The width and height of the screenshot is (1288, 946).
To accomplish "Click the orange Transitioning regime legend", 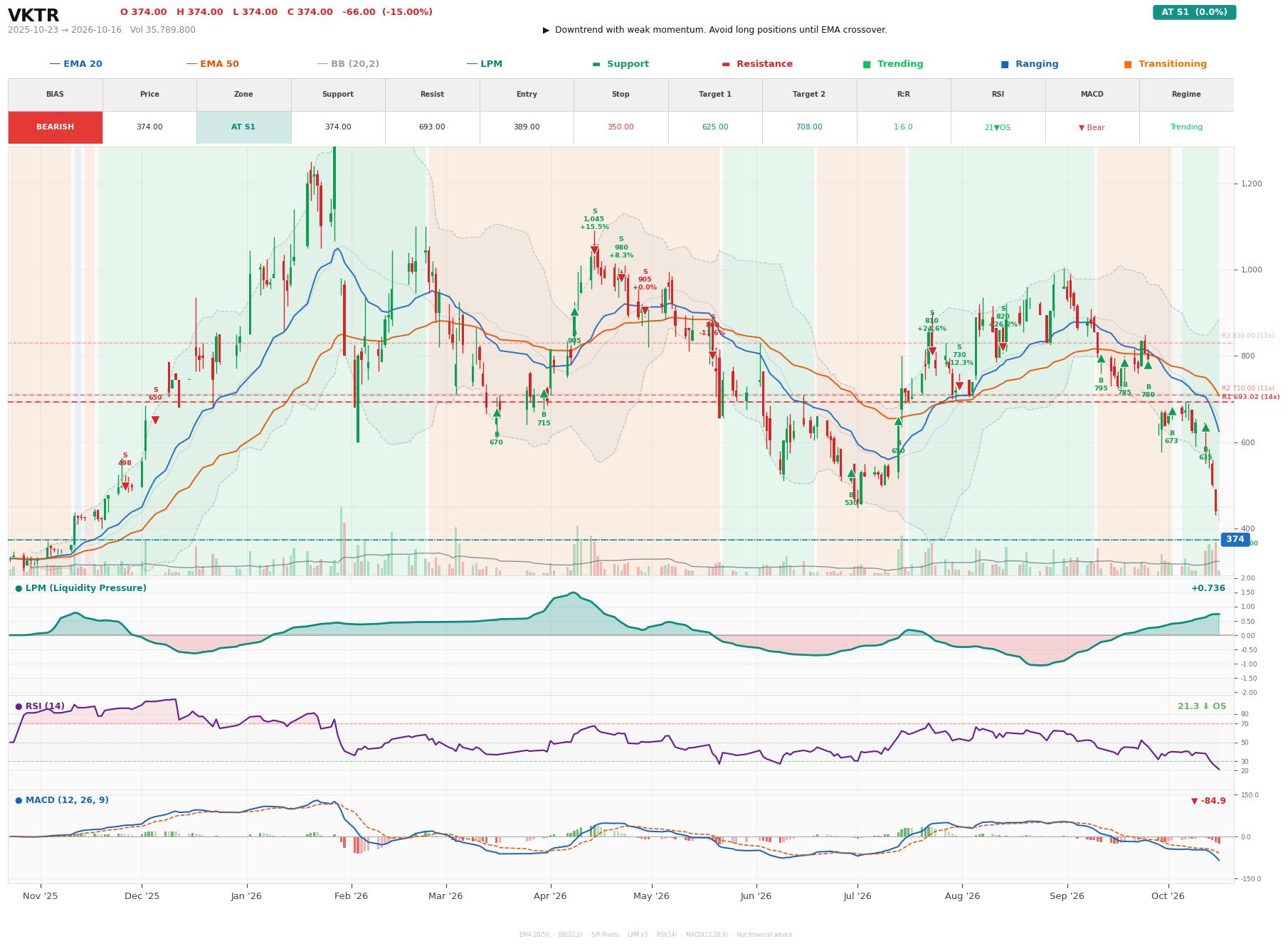I will [1165, 64].
